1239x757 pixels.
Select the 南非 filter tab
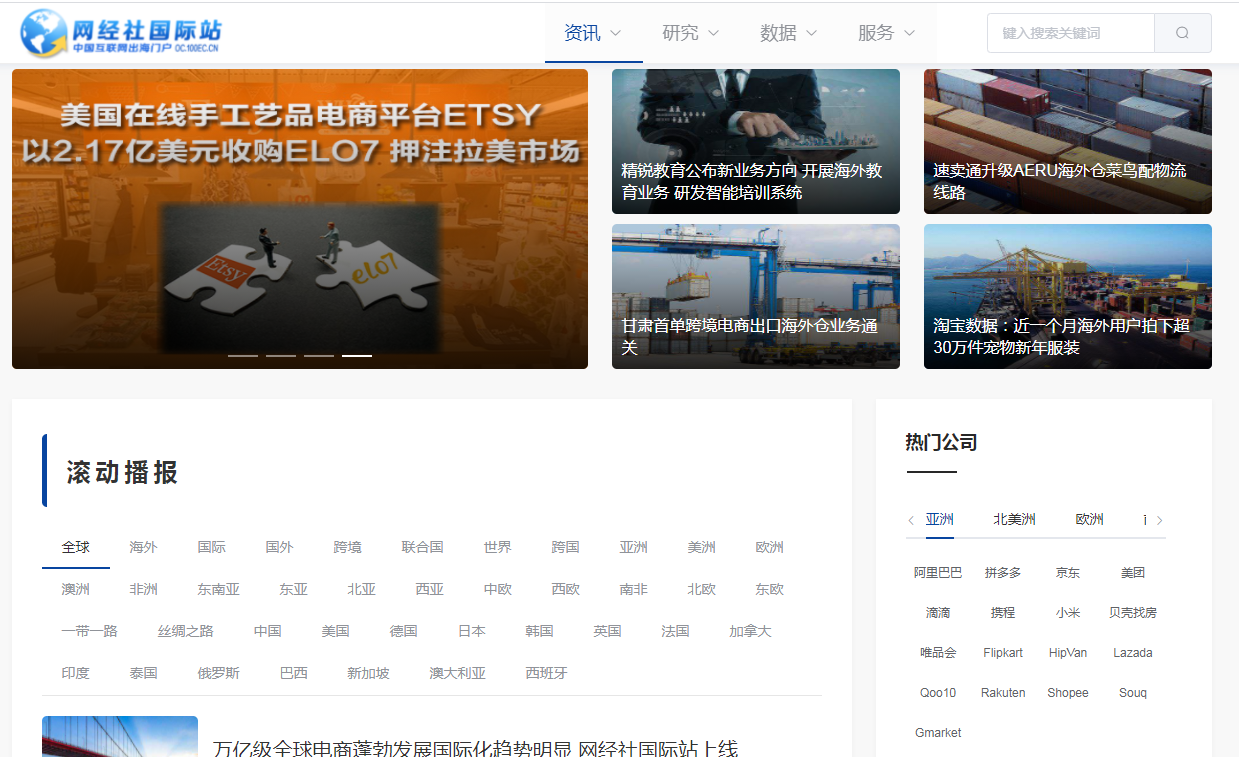coord(634,589)
